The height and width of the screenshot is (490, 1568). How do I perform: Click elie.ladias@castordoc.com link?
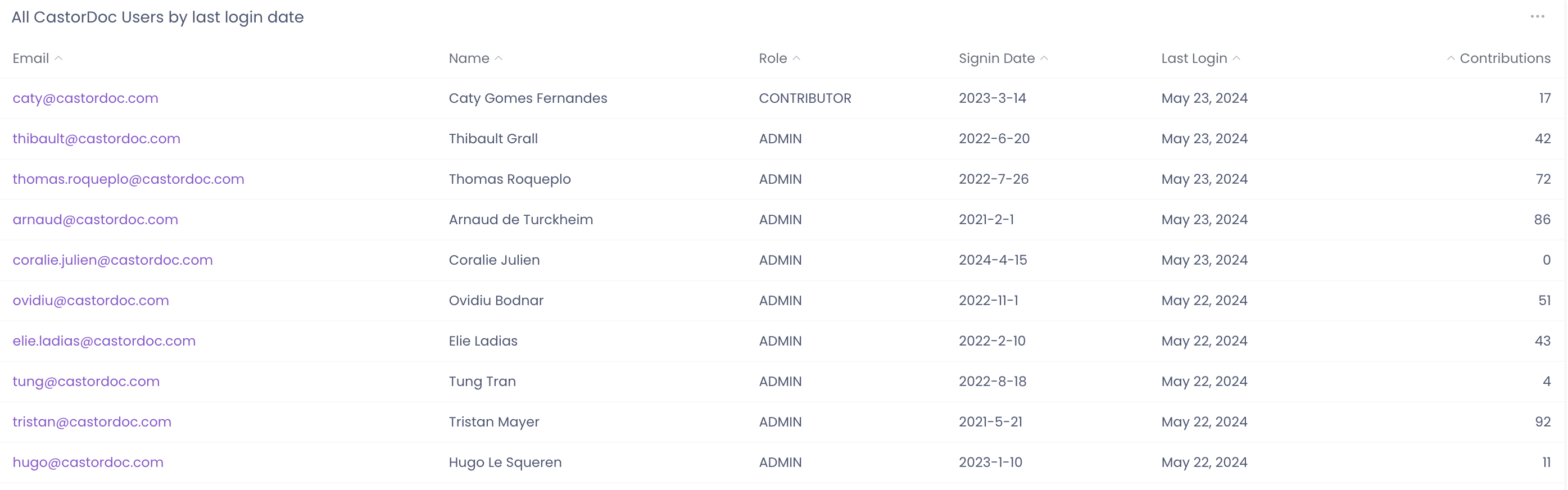pyautogui.click(x=104, y=342)
